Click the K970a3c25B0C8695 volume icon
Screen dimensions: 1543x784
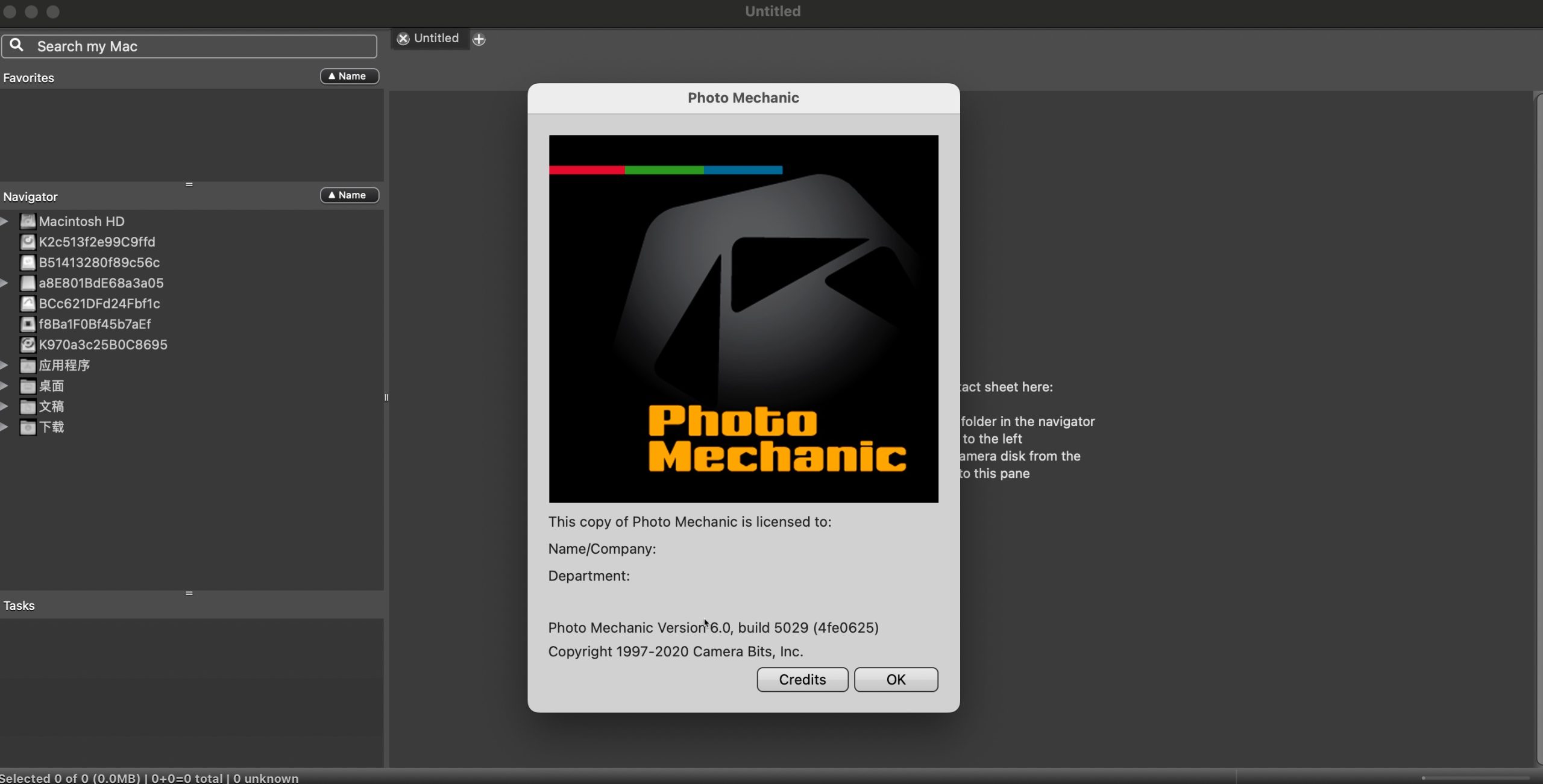coord(28,345)
